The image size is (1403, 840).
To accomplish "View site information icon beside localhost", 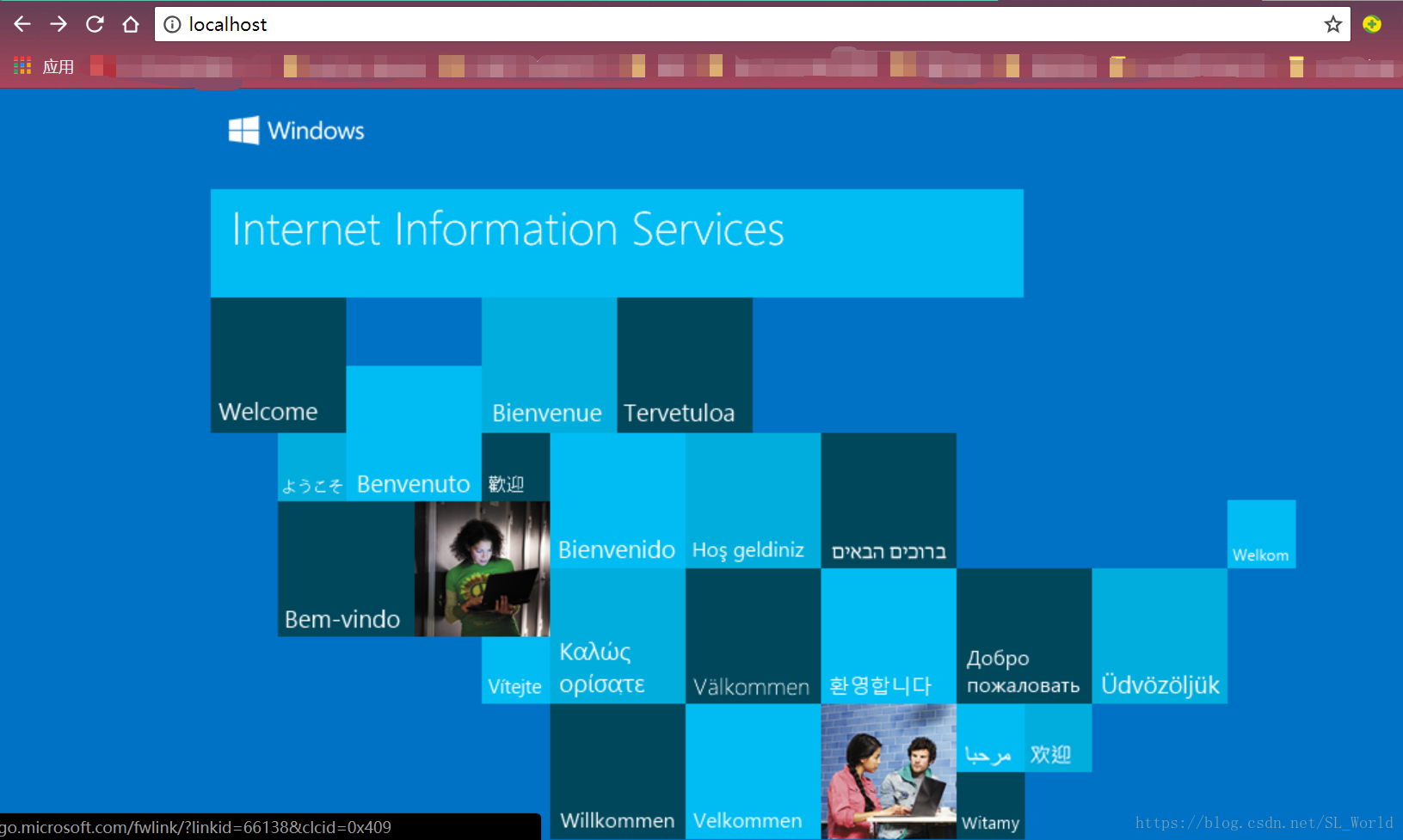I will click(x=172, y=24).
